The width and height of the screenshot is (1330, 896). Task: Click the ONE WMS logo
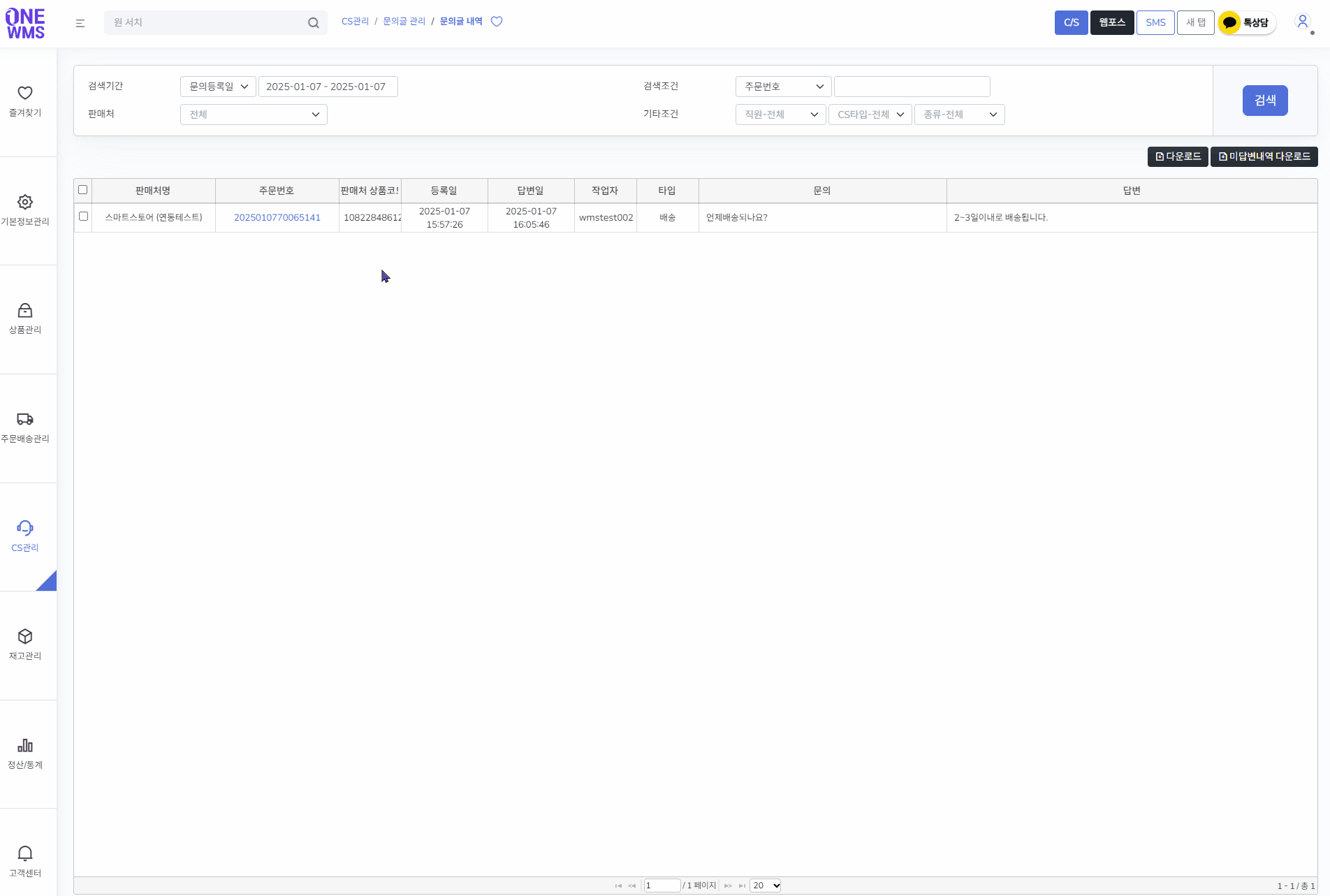pyautogui.click(x=25, y=23)
